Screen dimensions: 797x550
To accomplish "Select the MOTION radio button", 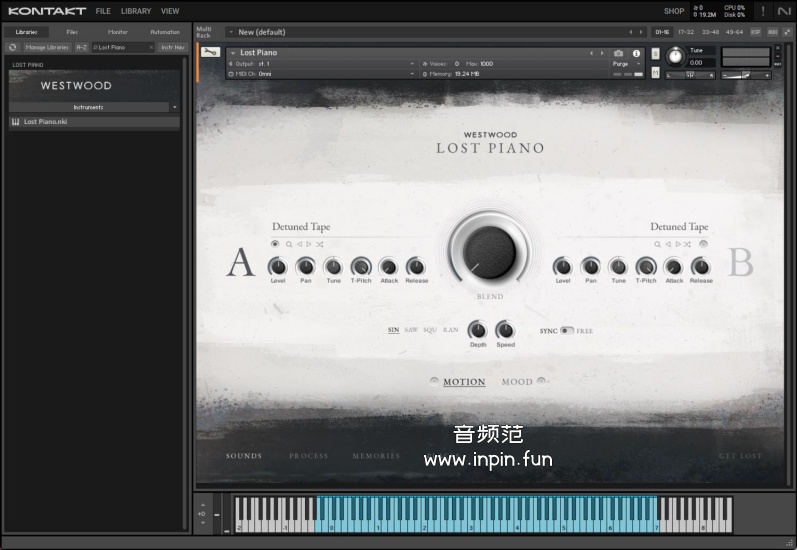I will [434, 381].
